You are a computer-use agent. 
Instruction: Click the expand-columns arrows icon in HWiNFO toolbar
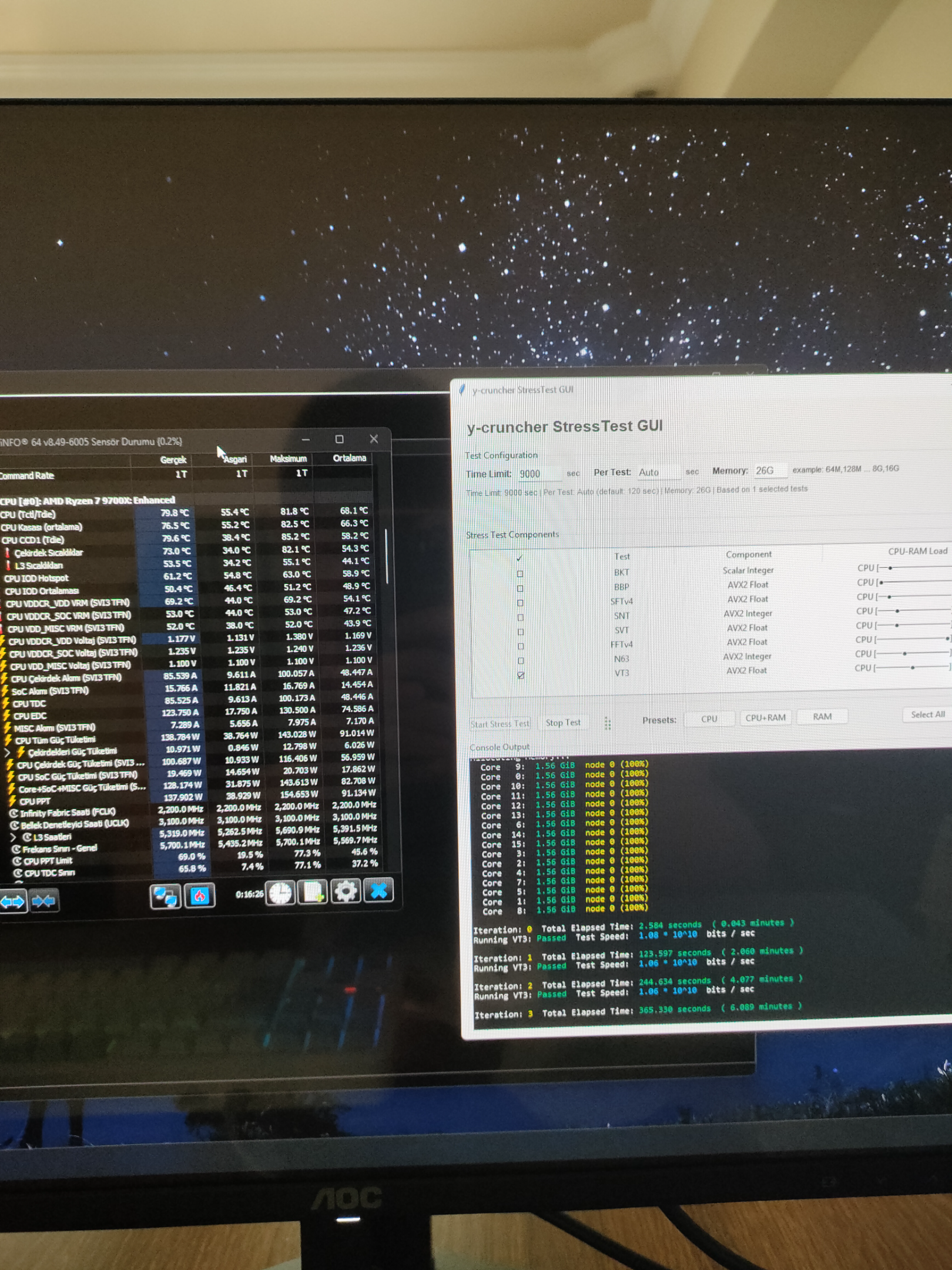pyautogui.click(x=13, y=901)
